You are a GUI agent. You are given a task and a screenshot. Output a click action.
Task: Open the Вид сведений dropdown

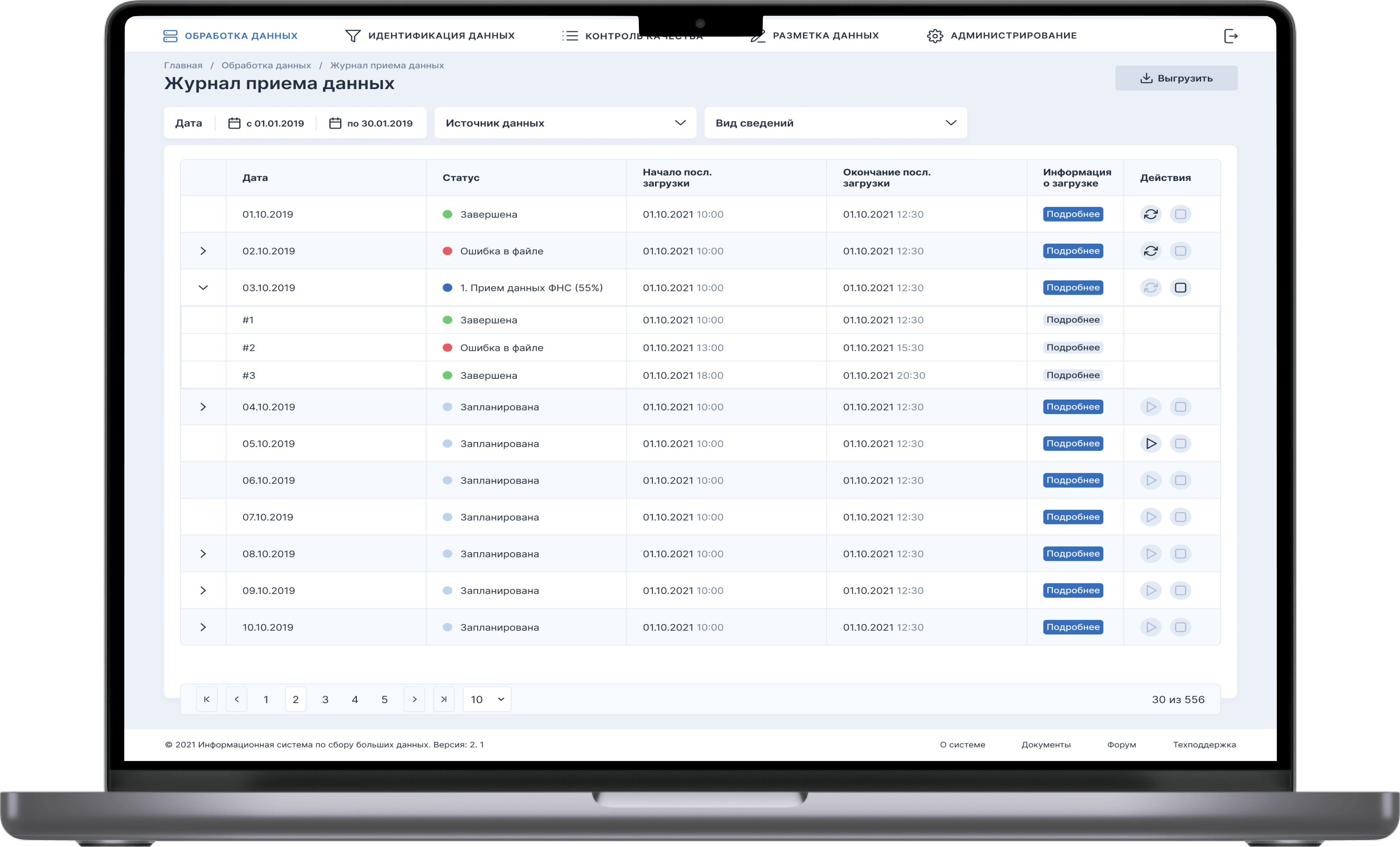835,123
